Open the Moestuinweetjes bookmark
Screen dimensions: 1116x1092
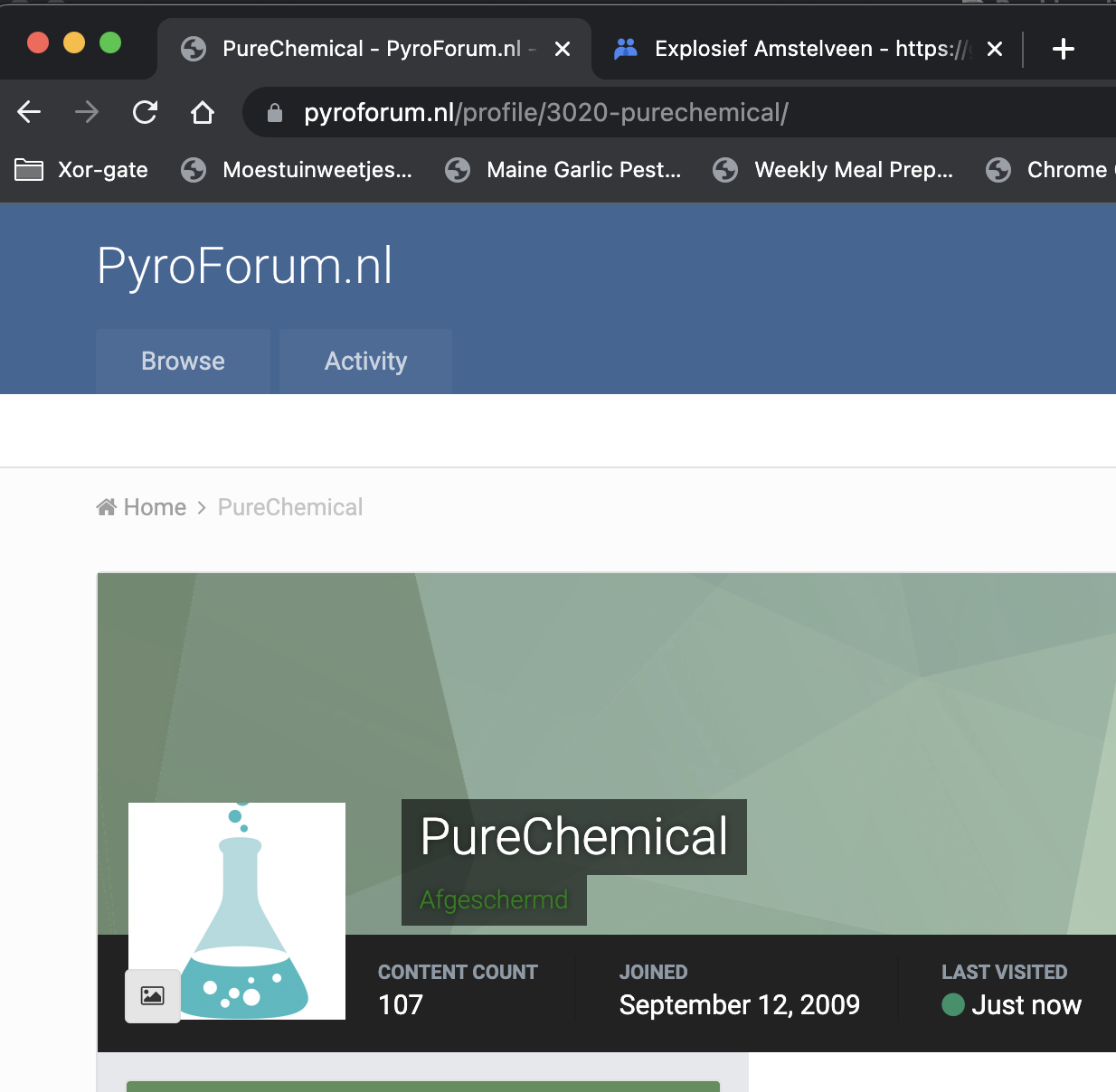298,170
